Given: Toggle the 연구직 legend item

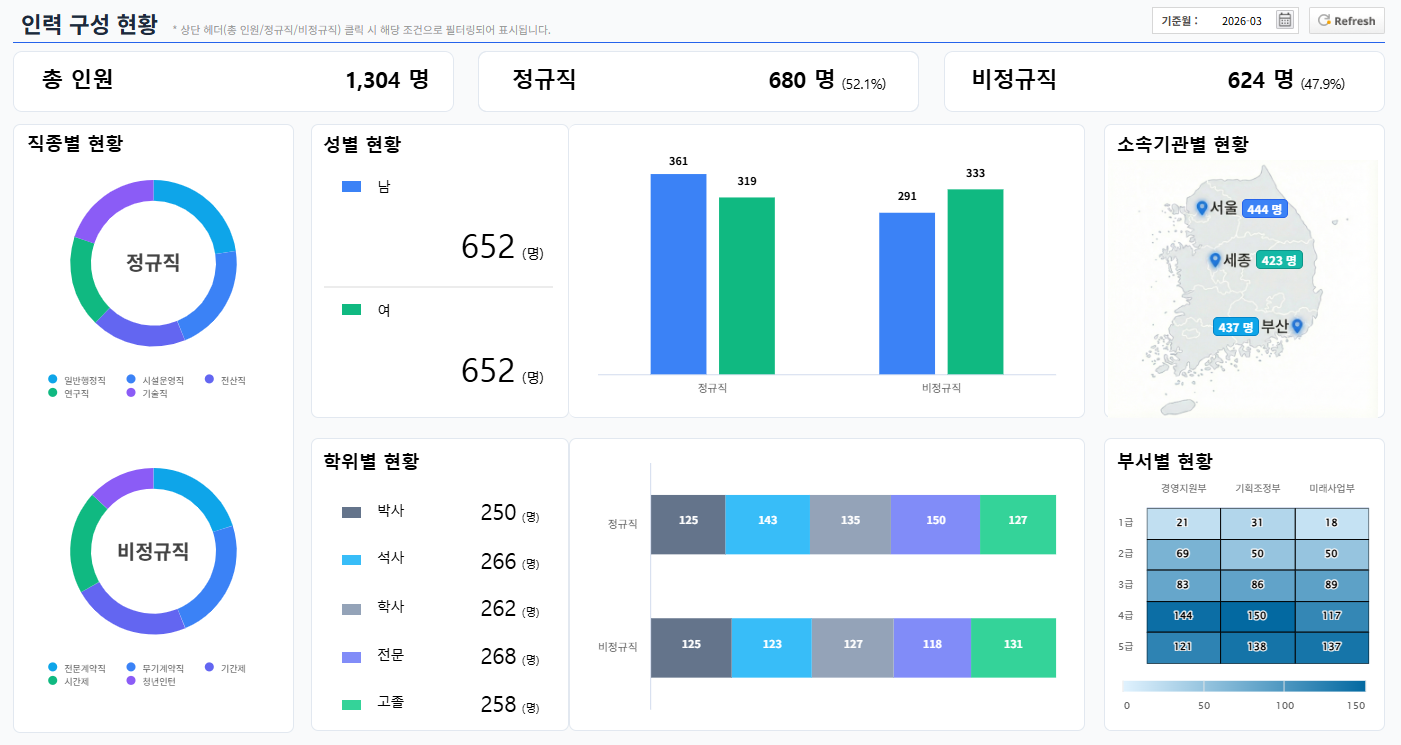Looking at the screenshot, I should pos(69,393).
